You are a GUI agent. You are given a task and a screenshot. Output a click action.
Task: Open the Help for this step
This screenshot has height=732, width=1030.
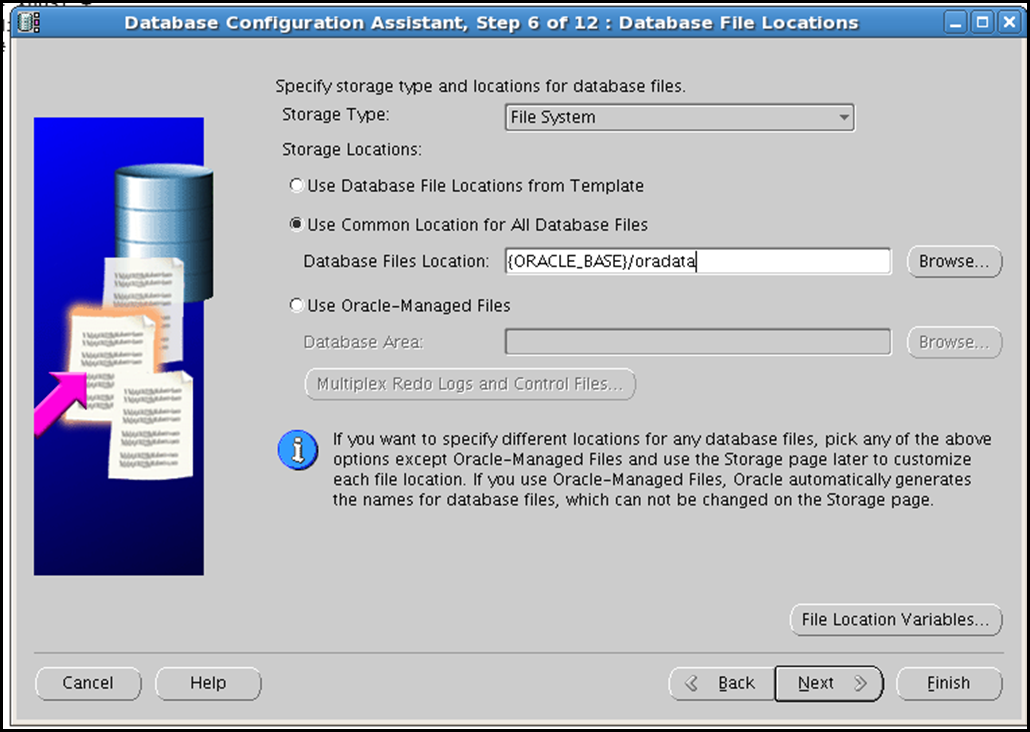pos(208,683)
